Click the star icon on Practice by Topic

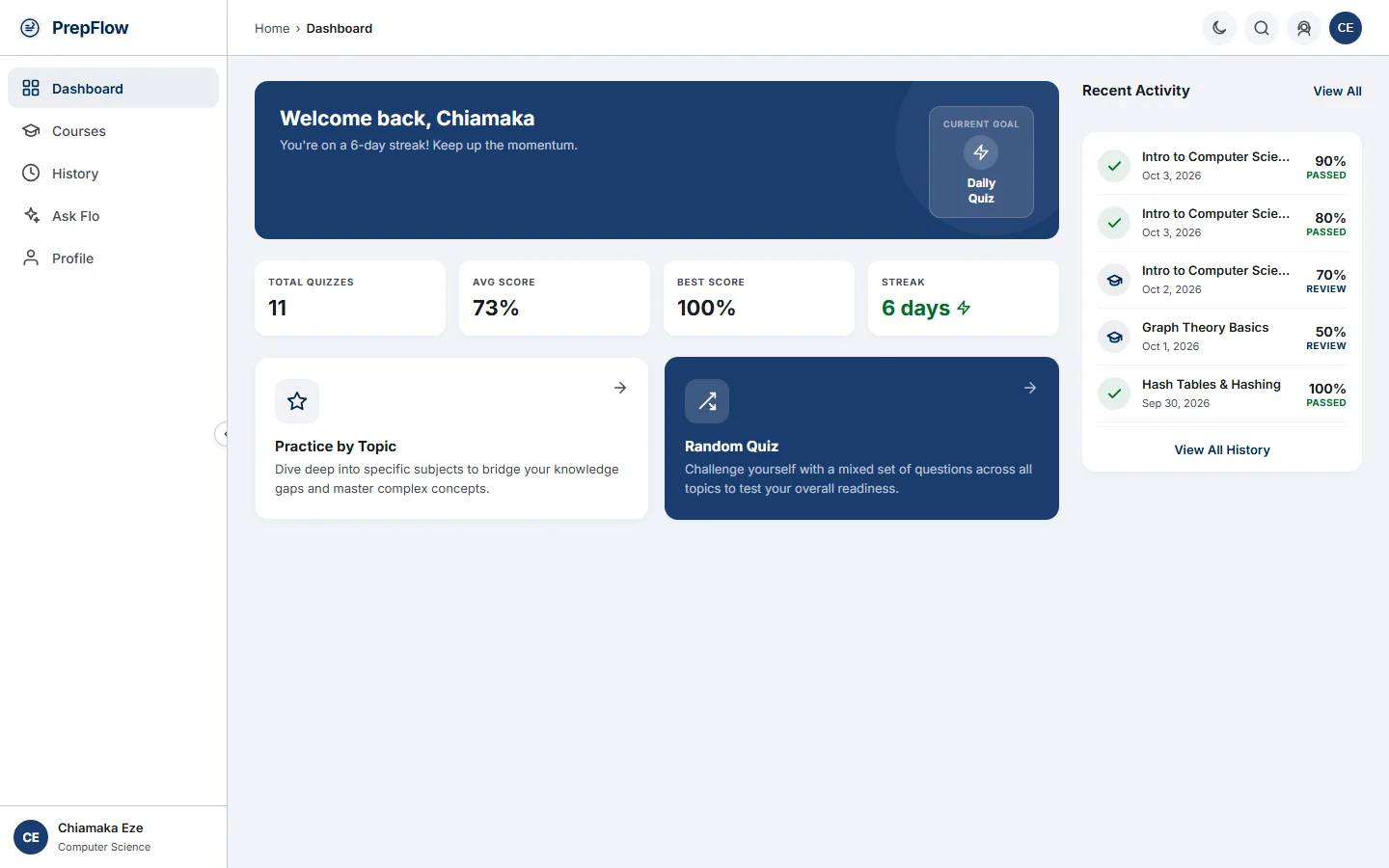tap(297, 401)
